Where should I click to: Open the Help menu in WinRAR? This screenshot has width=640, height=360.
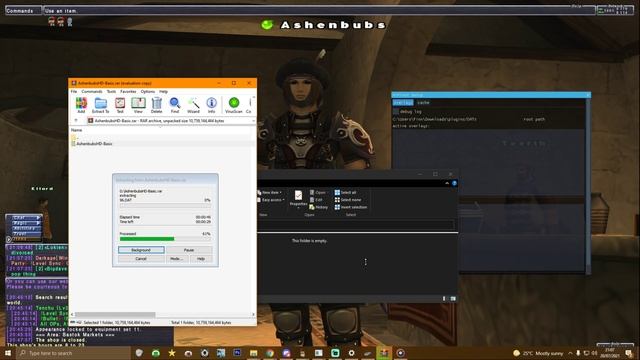point(164,92)
